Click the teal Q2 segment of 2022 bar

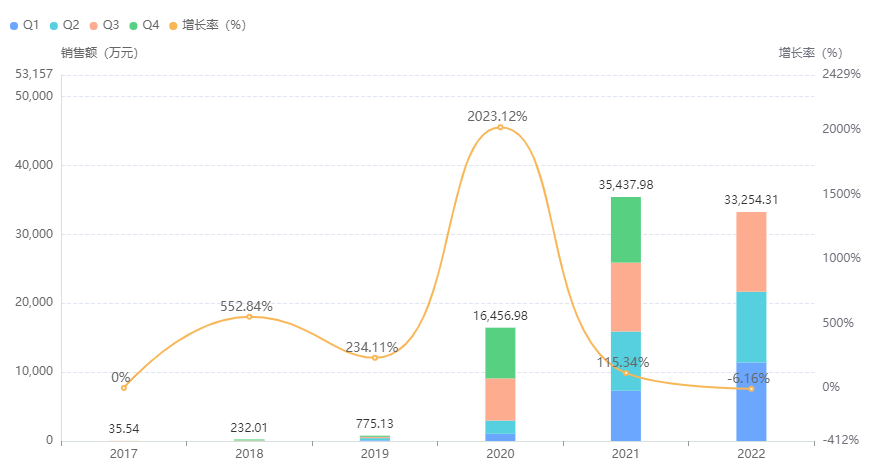[751, 326]
